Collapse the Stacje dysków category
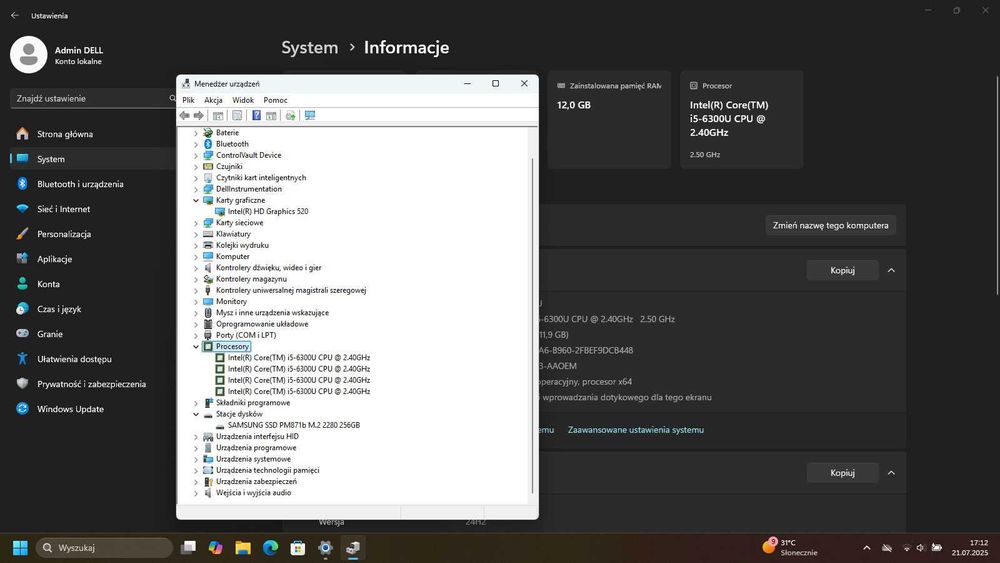The width and height of the screenshot is (1000, 563). [196, 414]
